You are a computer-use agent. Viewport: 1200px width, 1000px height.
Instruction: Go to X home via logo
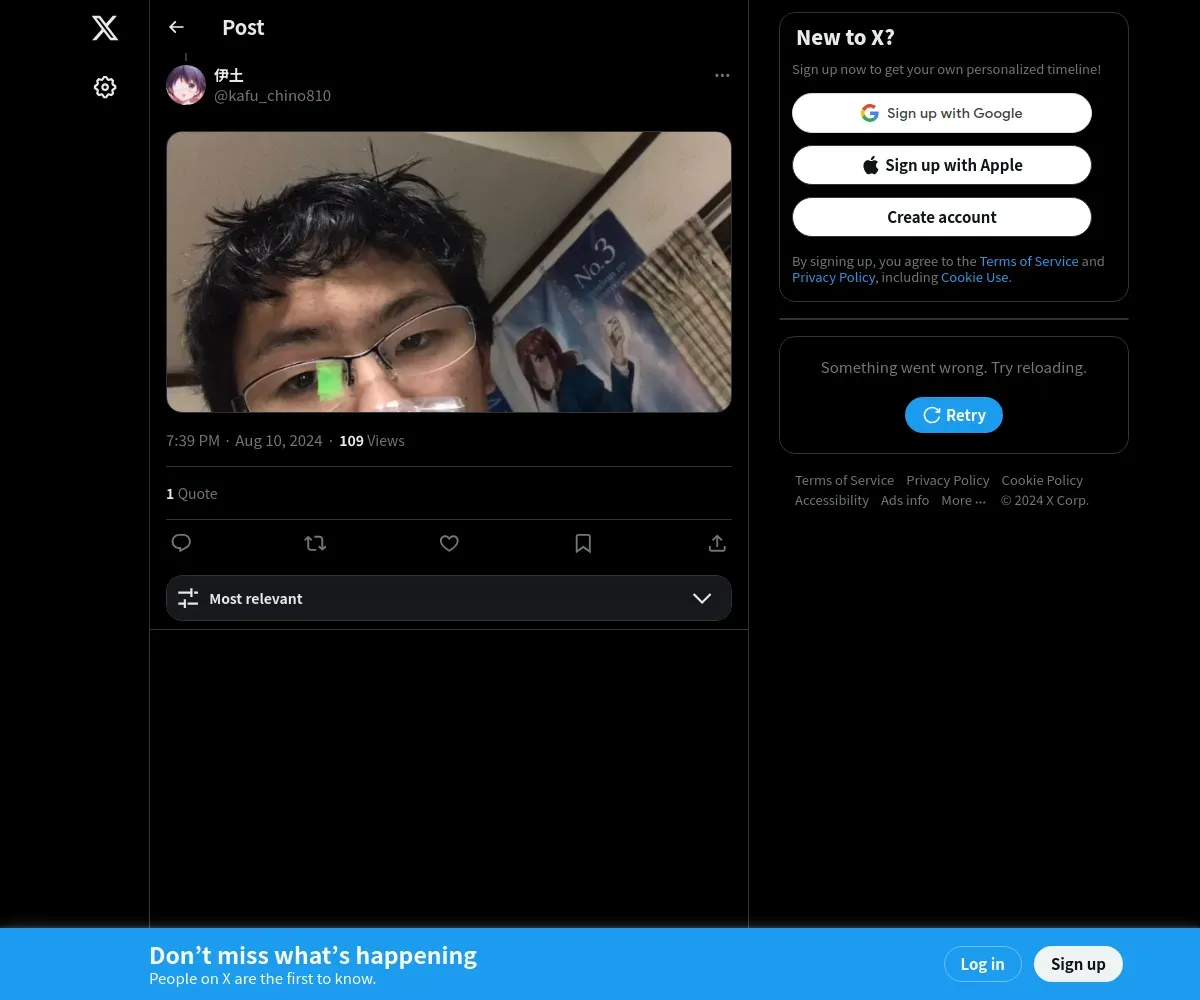[x=105, y=28]
